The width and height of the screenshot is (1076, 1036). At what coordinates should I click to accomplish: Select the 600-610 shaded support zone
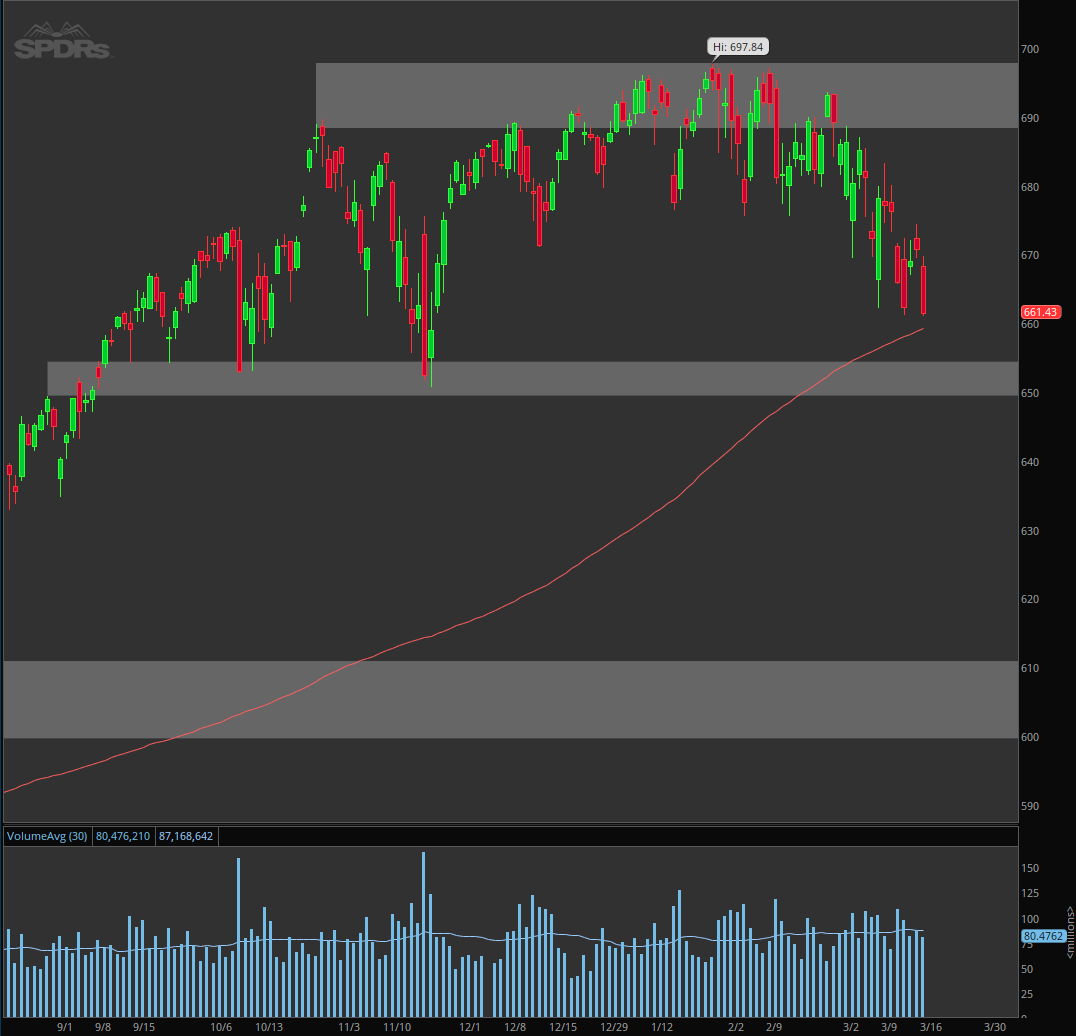coord(511,700)
